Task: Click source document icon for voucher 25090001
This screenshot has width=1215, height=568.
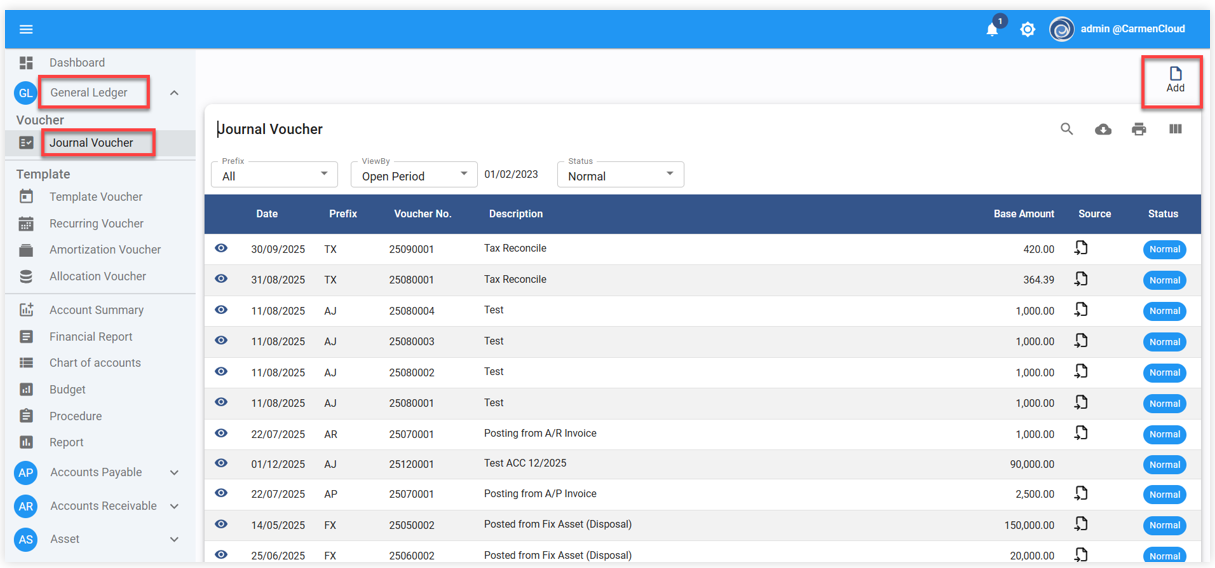Action: (x=1081, y=249)
